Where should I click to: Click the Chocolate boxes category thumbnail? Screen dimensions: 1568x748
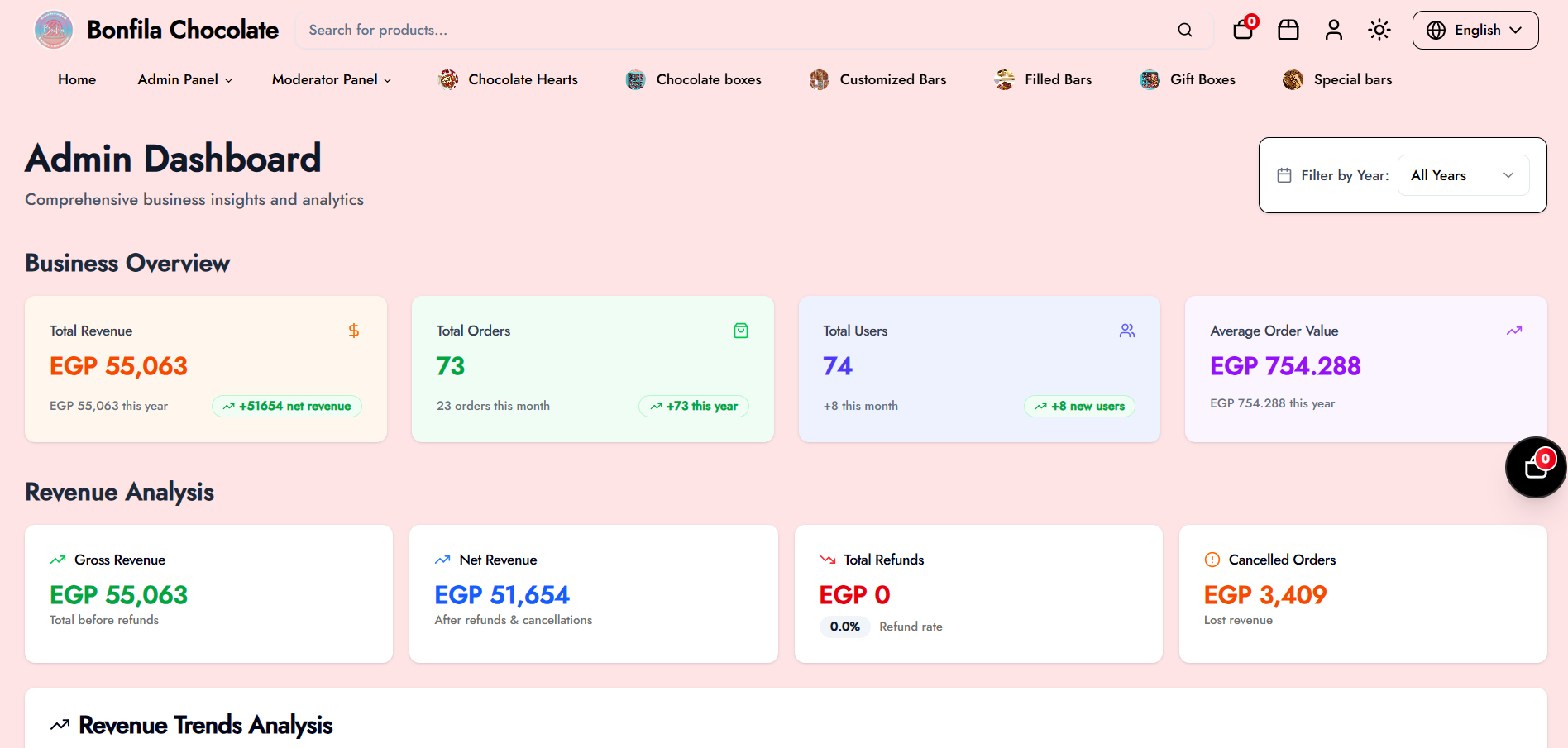coord(636,79)
